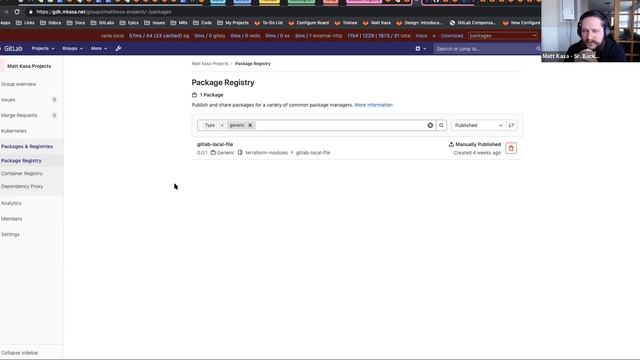Expand the Groups dropdown in navbar

(x=72, y=49)
